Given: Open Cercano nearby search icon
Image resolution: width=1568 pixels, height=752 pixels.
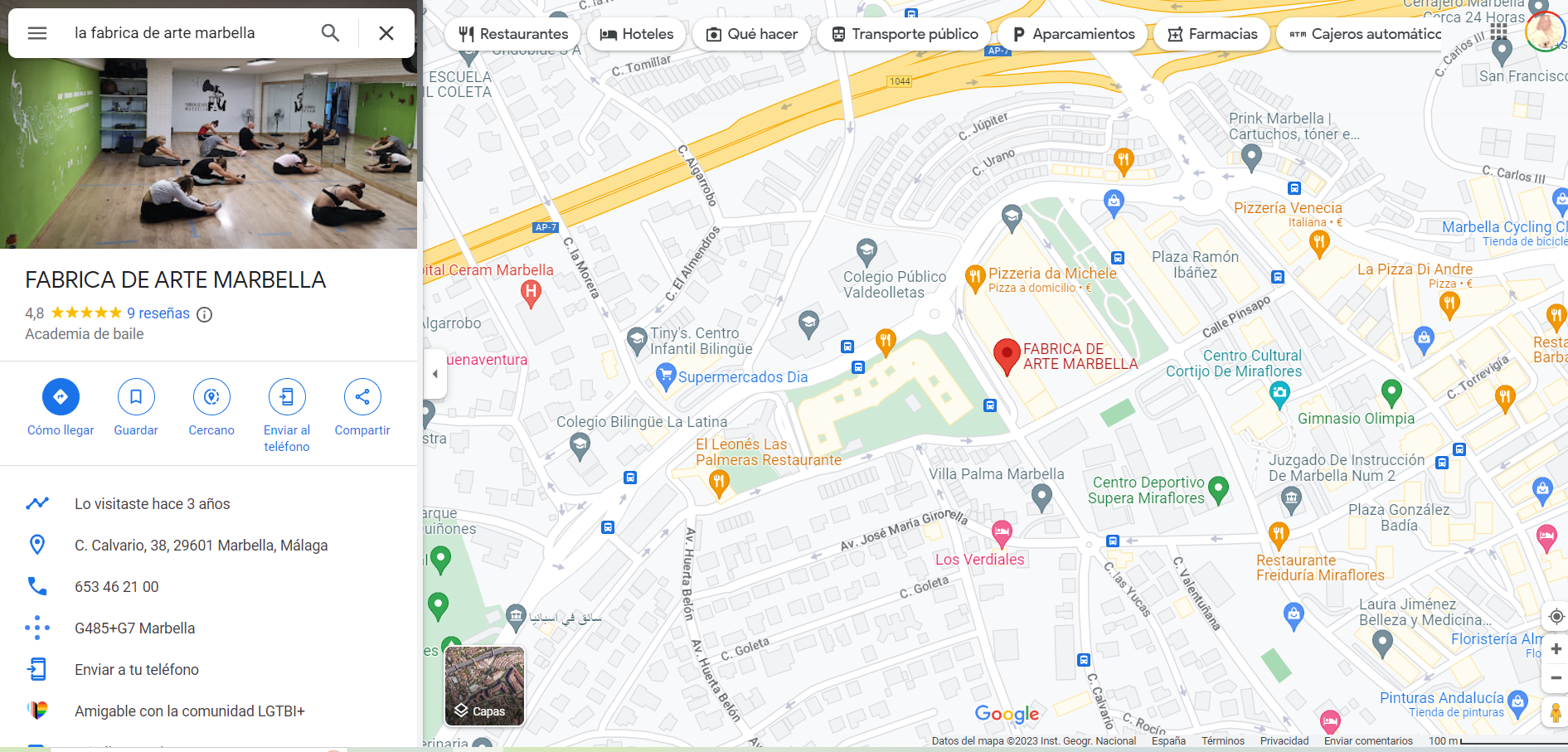Looking at the screenshot, I should tap(211, 396).
